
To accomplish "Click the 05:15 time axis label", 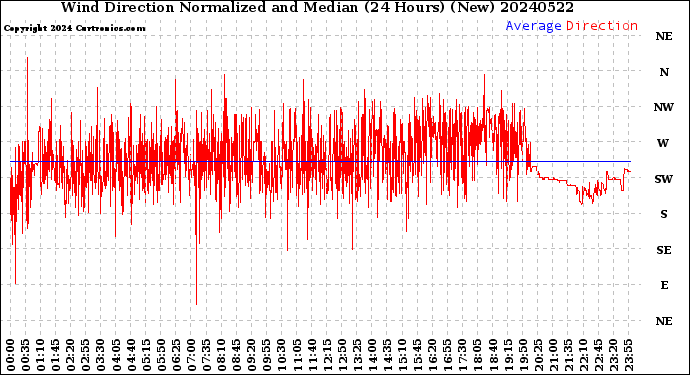I will coord(146,355).
